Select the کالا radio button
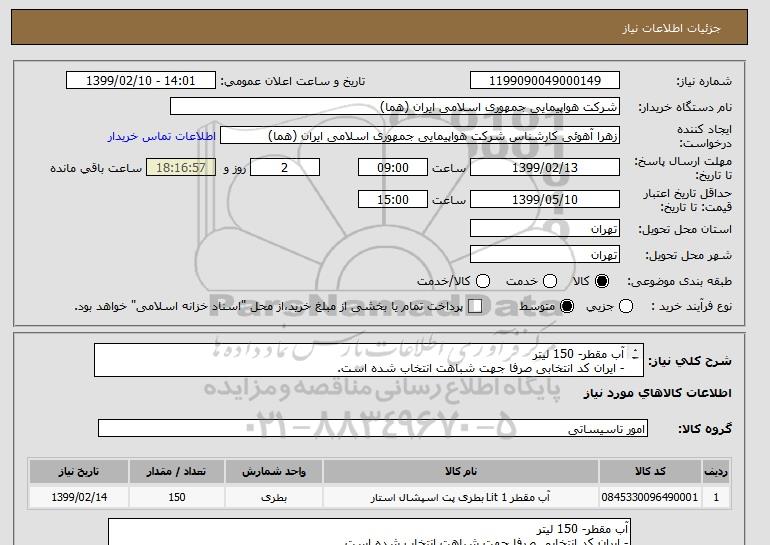This screenshot has height=545, width=770. [602, 281]
